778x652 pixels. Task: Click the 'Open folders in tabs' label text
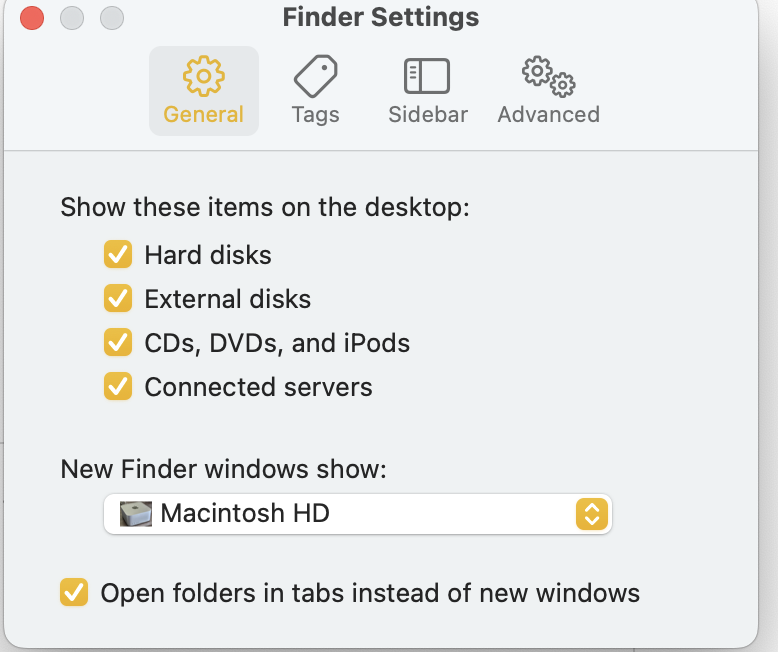(x=370, y=592)
